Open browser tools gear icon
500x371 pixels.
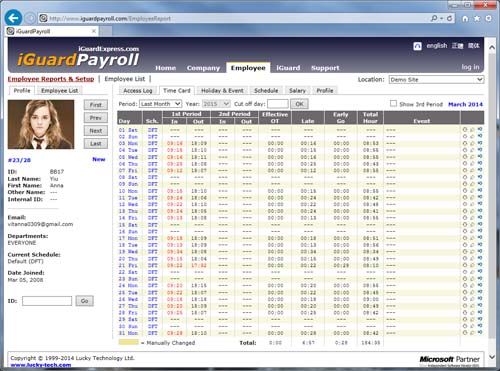coord(488,19)
